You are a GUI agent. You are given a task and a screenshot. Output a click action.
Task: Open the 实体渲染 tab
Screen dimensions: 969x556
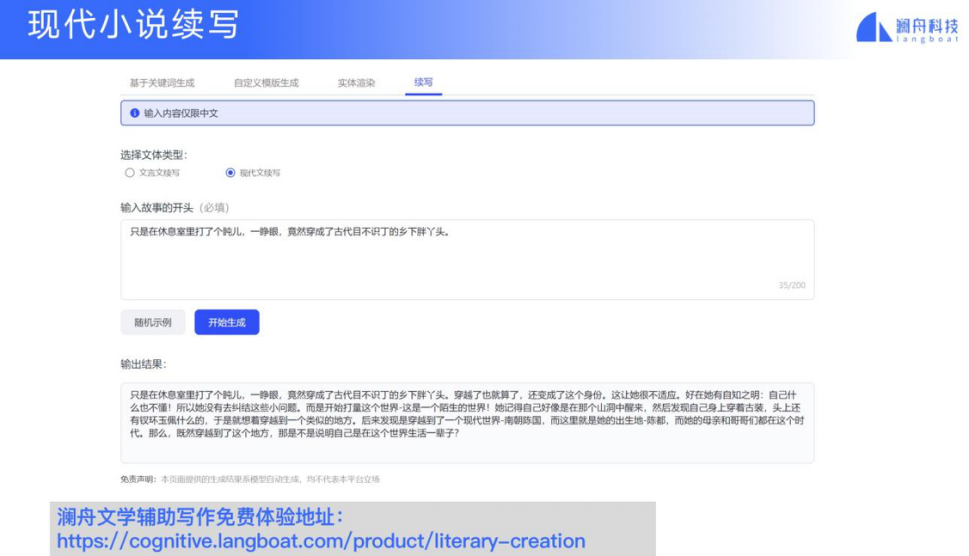coord(356,83)
